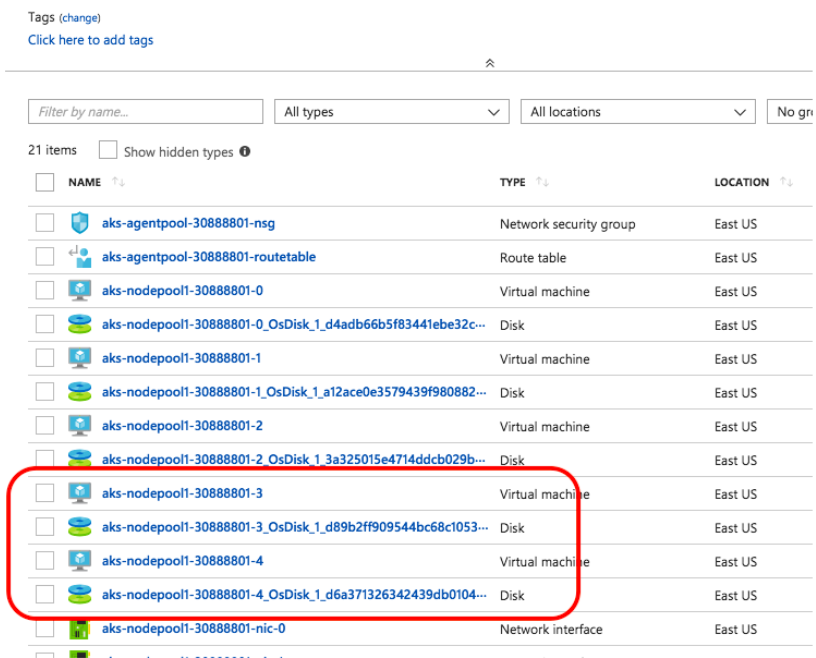Click here to add tags link
816x658 pixels.
[91, 40]
